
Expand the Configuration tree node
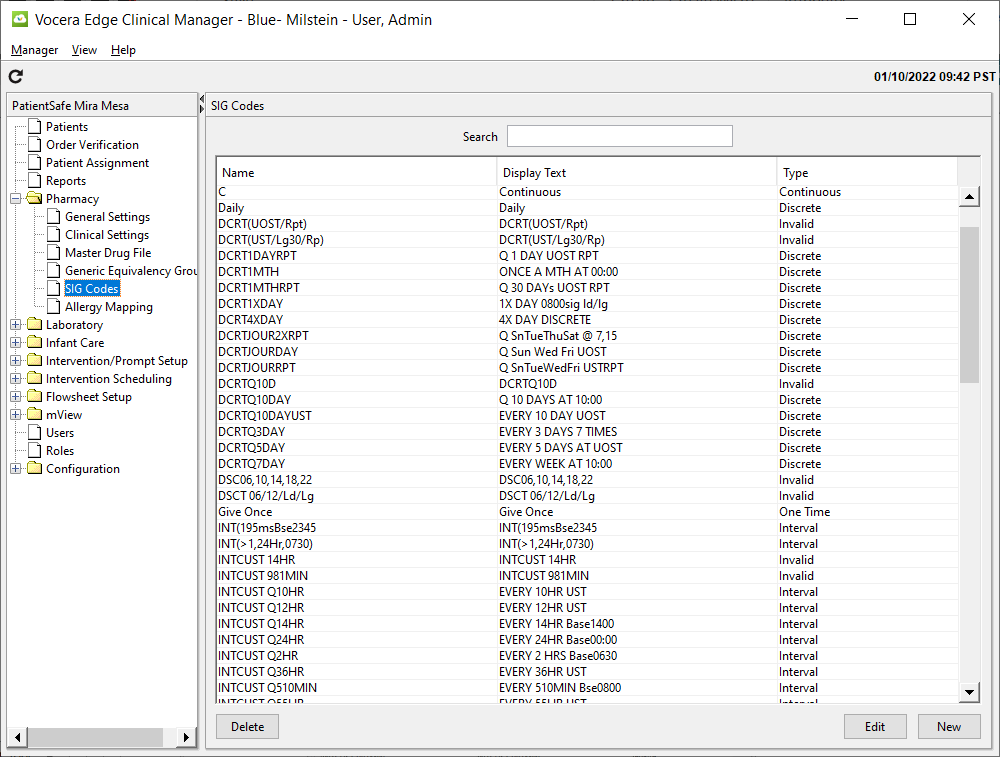[16, 469]
